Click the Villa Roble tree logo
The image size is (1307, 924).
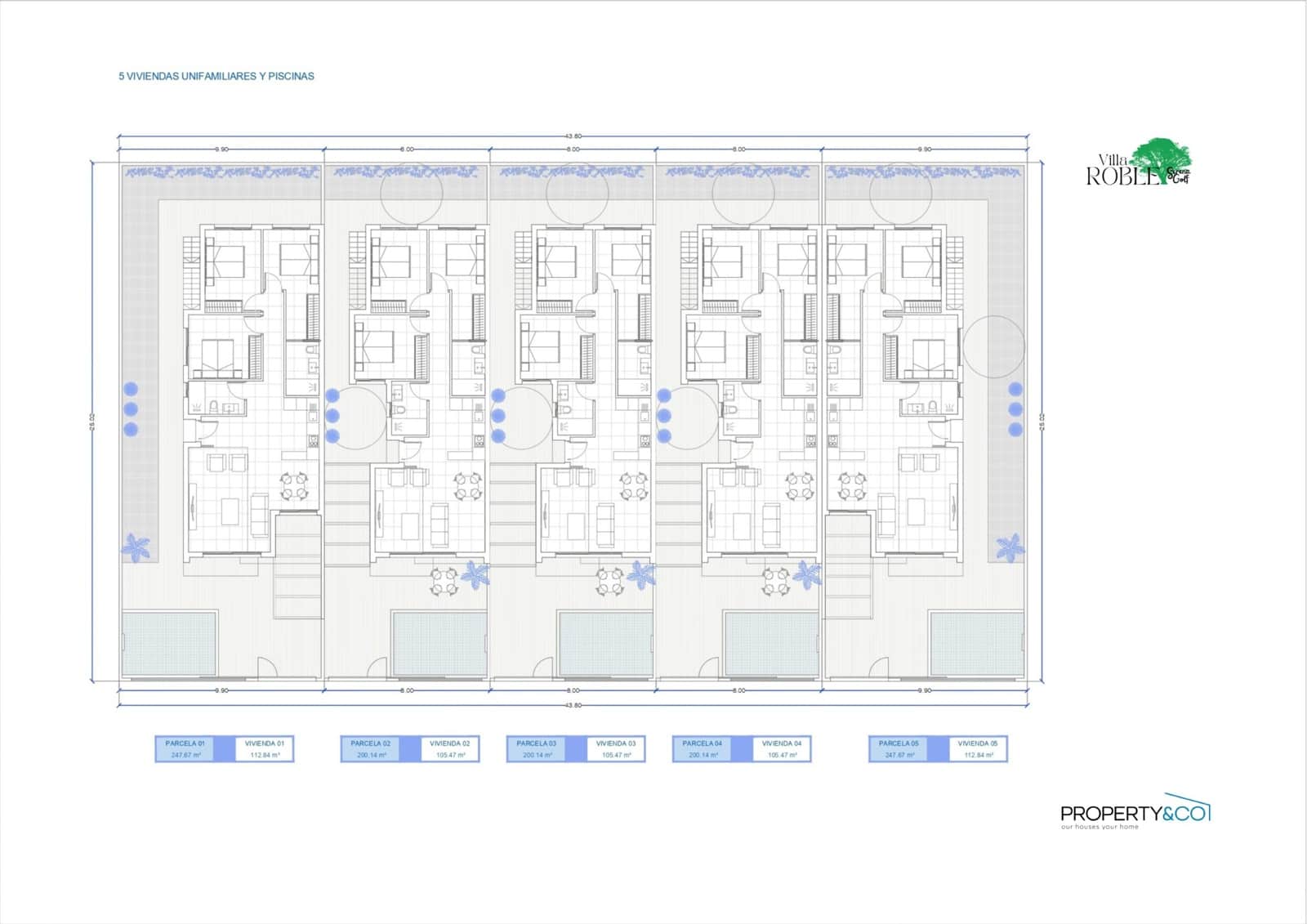[x=1139, y=163]
